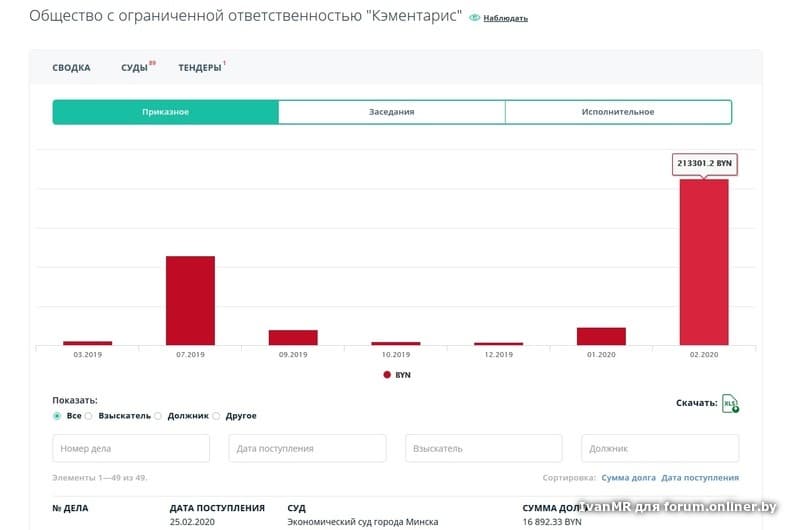Click the 25.02.2020 date cell
Image resolution: width=800 pixels, height=530 pixels.
192,522
